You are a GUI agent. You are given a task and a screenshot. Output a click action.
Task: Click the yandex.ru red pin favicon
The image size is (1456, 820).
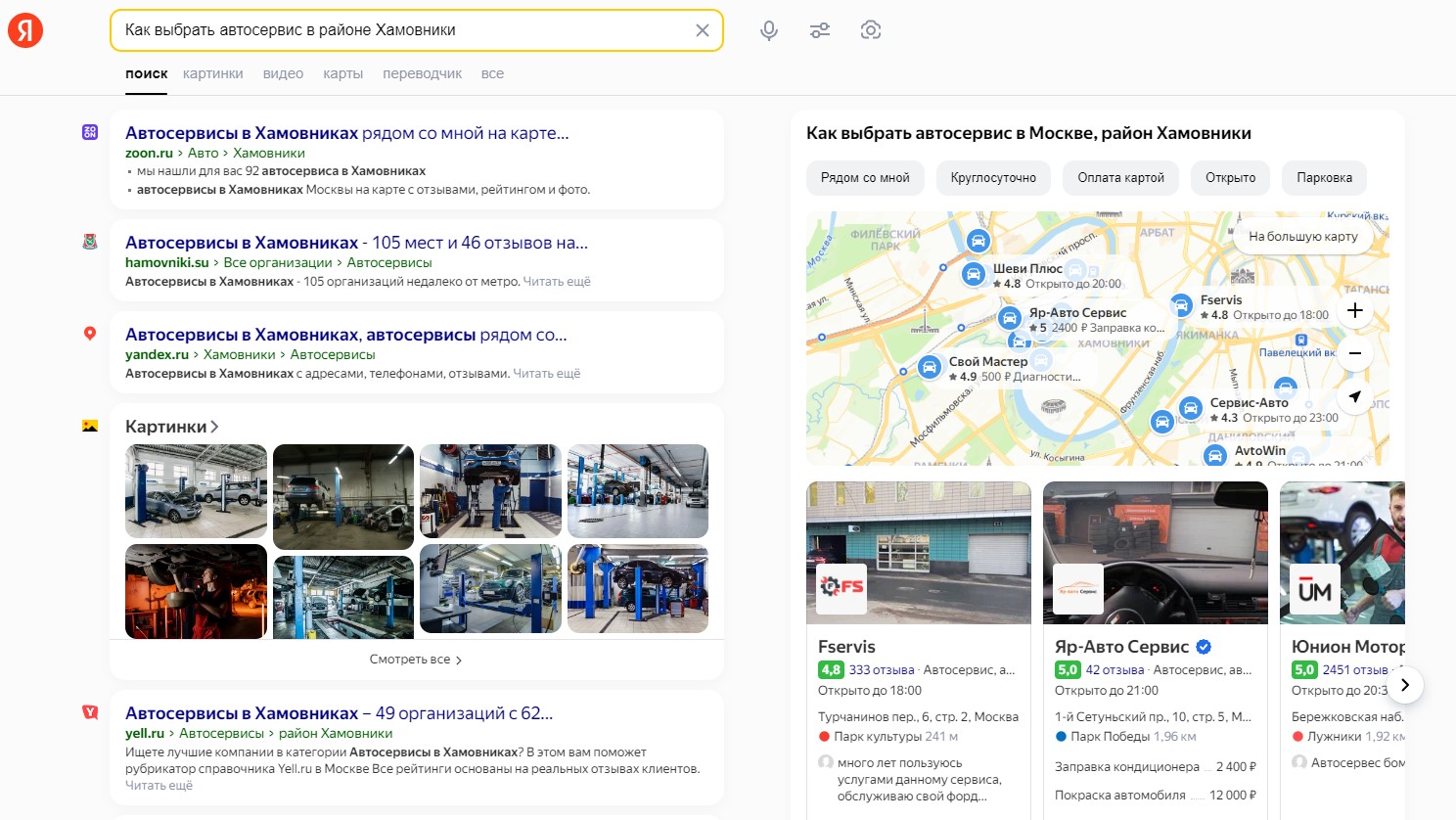pos(90,334)
